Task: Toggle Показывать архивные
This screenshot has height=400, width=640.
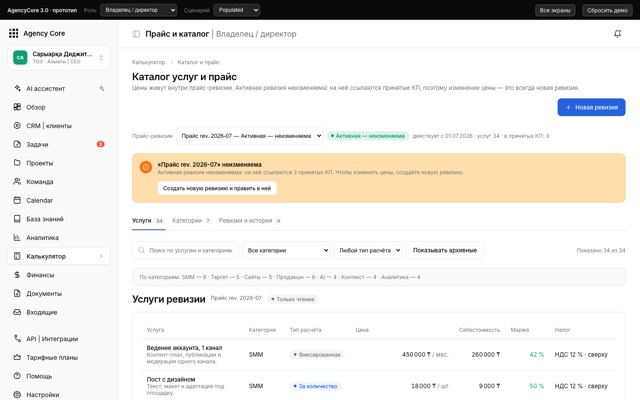Action: click(x=445, y=250)
